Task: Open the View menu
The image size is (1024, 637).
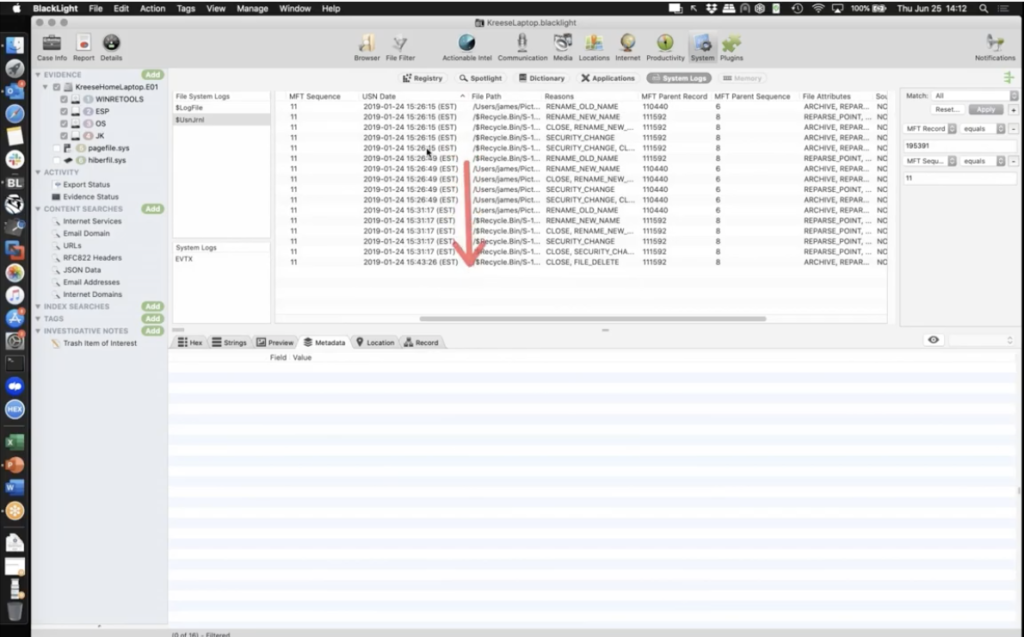Action: pyautogui.click(x=216, y=8)
